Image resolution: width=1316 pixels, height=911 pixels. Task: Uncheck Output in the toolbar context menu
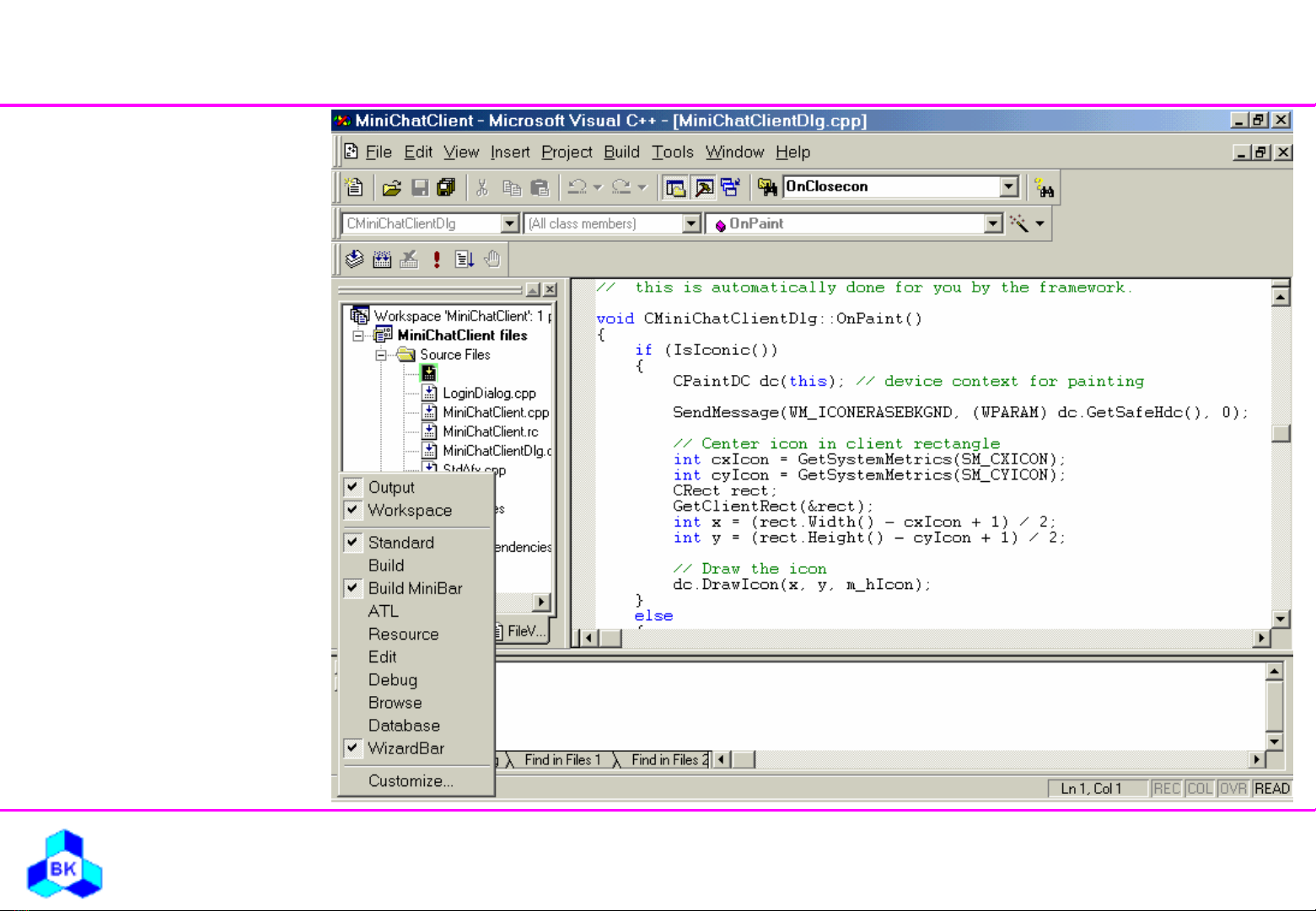[x=391, y=487]
